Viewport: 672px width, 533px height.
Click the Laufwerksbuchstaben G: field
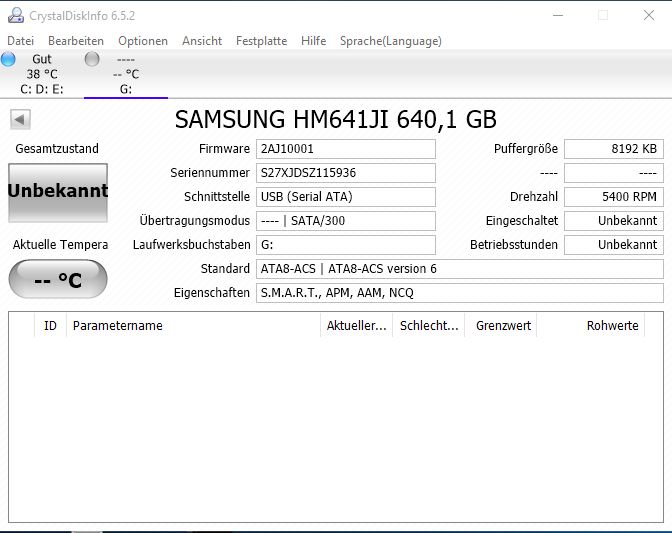[346, 245]
